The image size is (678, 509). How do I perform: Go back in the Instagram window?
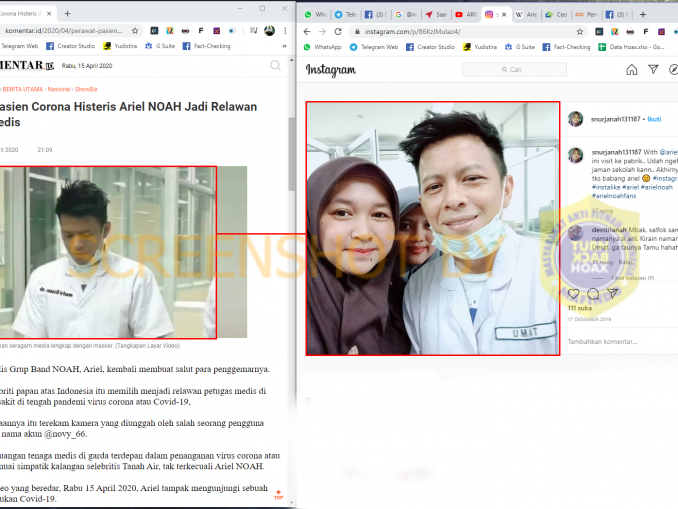[x=307, y=32]
